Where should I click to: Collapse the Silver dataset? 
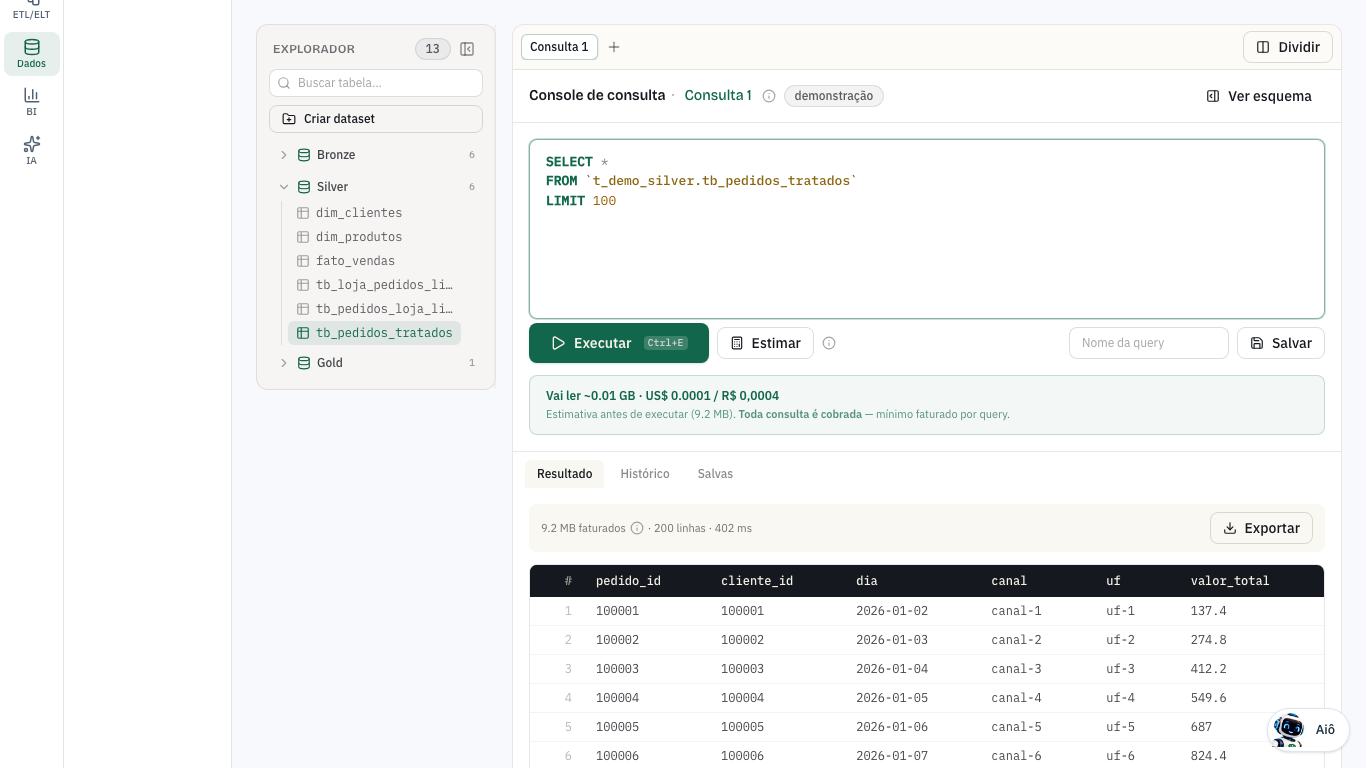click(376, 187)
